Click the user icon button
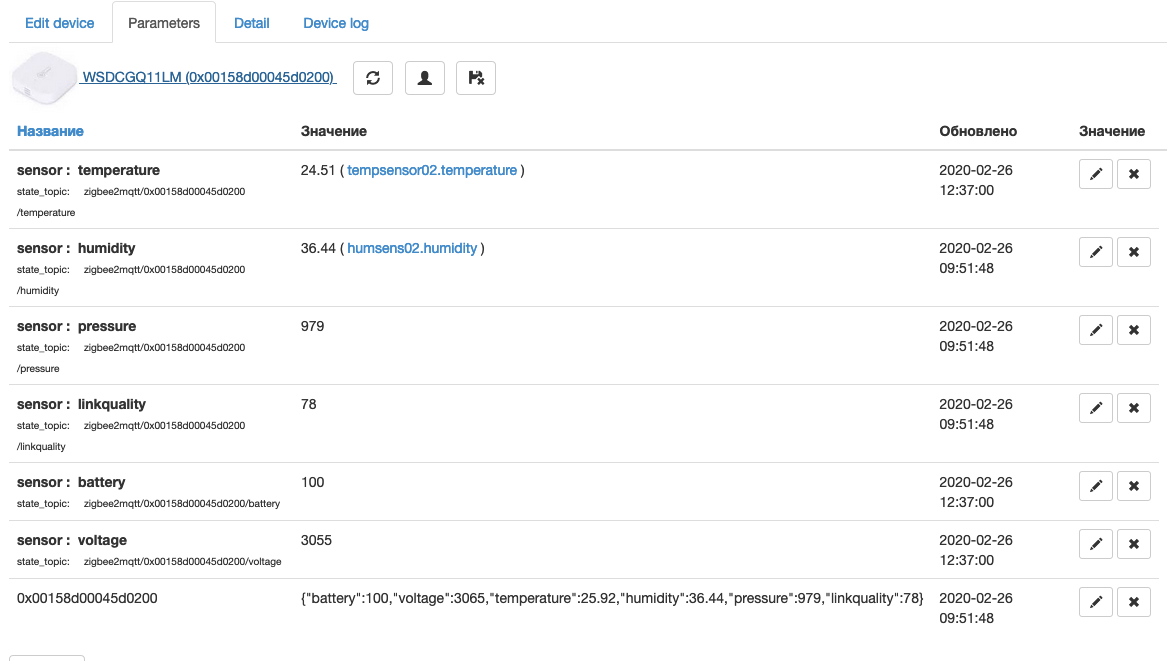1167x661 pixels. [x=424, y=78]
